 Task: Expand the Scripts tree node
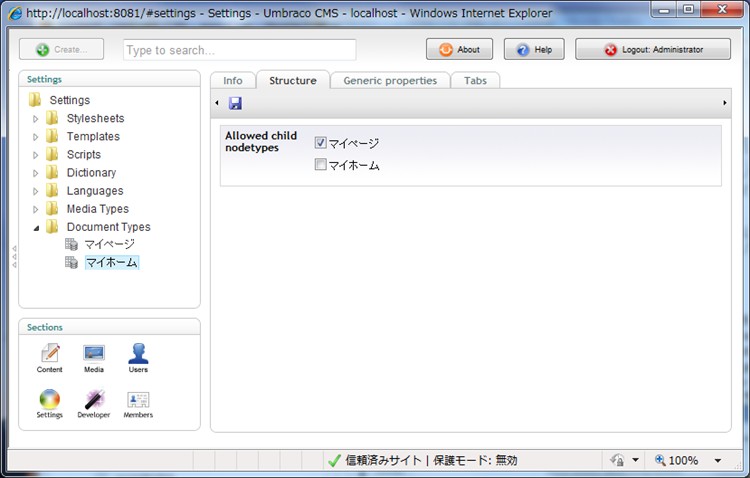[35, 155]
